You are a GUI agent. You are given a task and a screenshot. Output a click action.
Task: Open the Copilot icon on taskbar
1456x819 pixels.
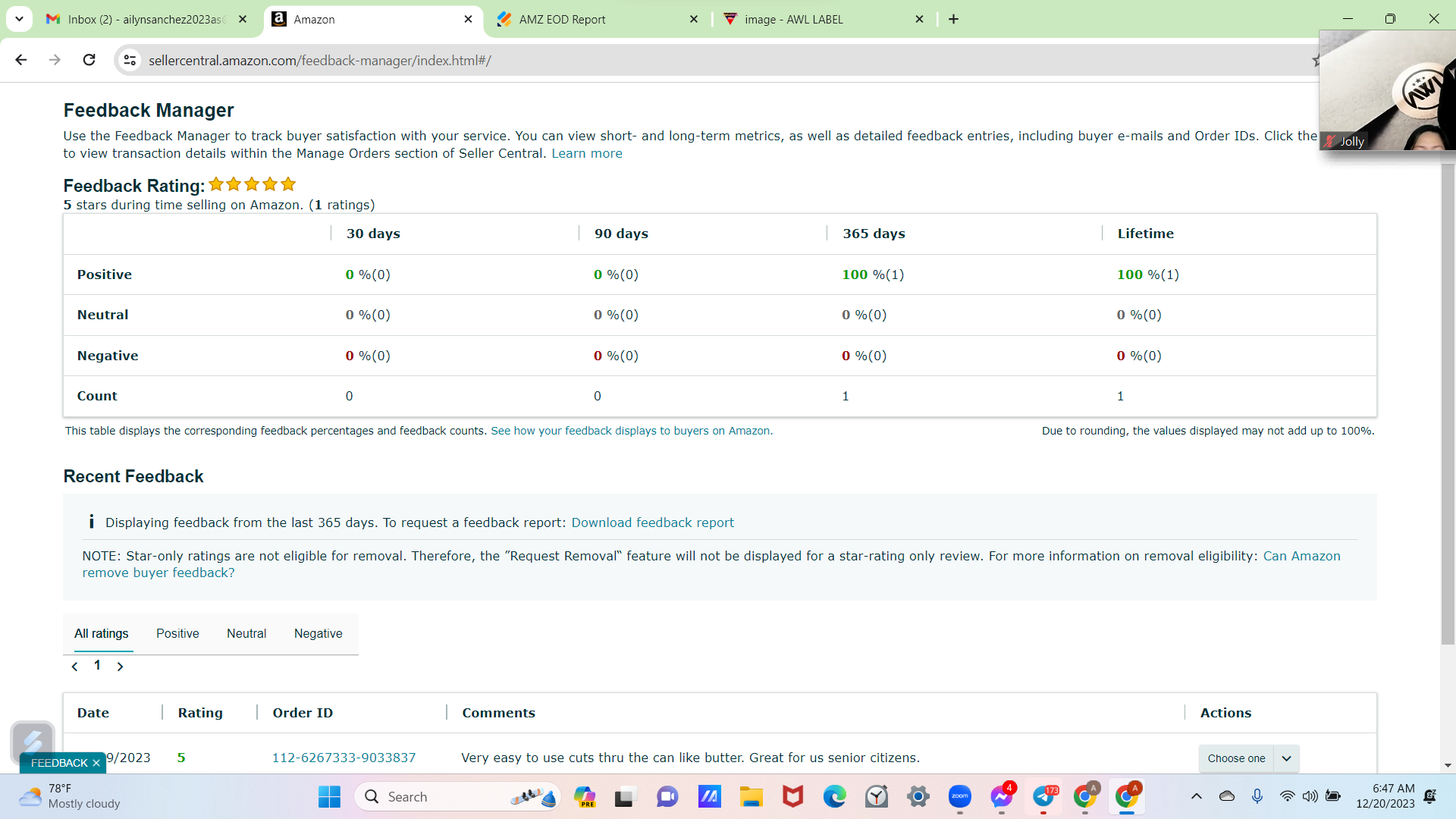point(585,797)
